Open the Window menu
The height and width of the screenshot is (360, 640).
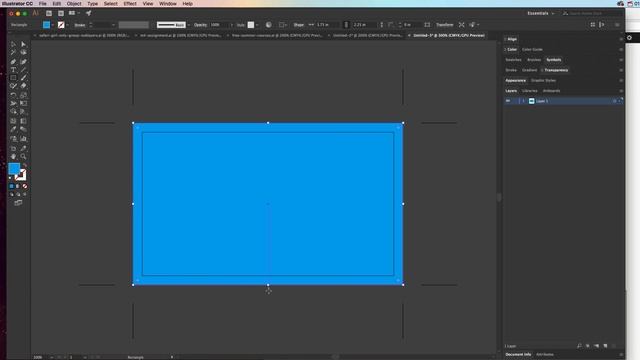click(168, 4)
